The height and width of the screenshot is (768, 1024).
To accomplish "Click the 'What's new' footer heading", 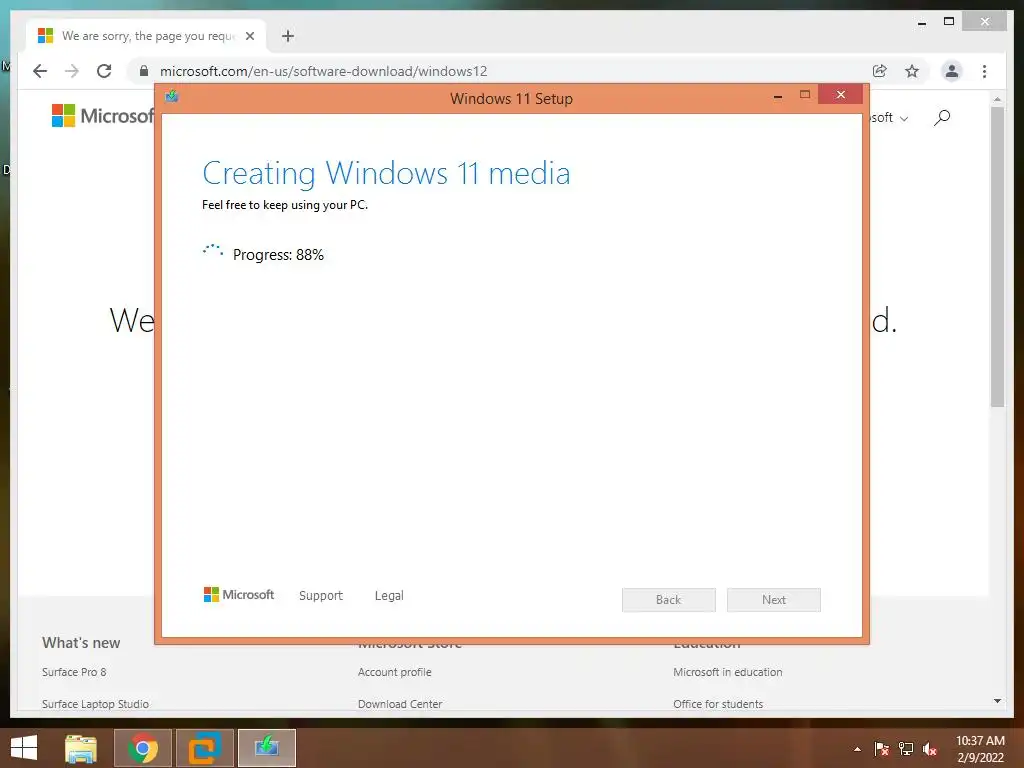I will 81,643.
